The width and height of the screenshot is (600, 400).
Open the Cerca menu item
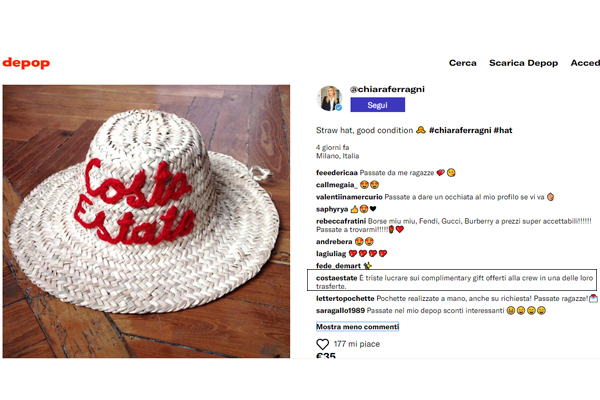462,63
